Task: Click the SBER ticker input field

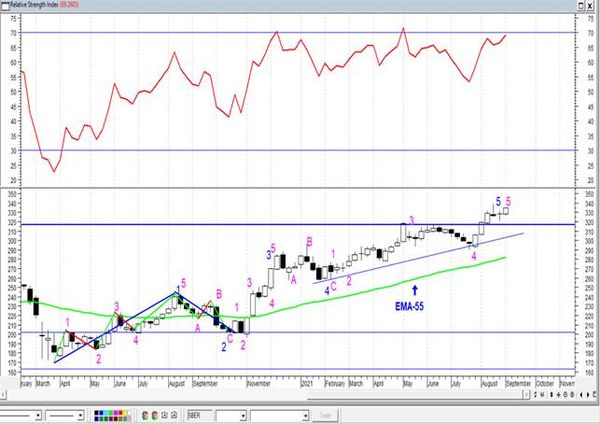Action: 199,415
